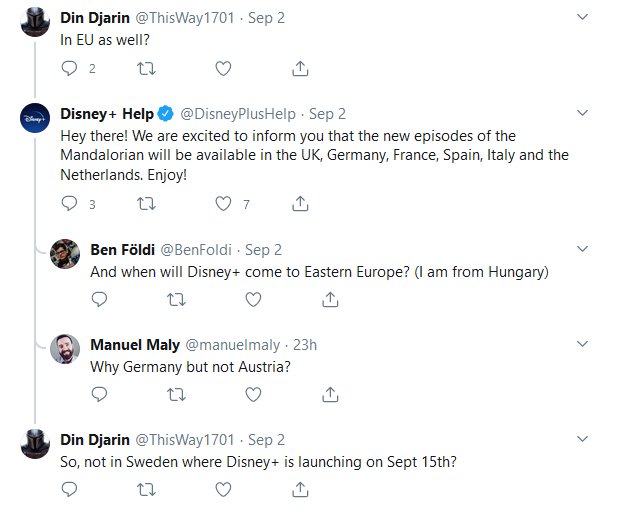This screenshot has height=517, width=623.
Task: Reply to Din Djarin's "In EU as well?" tweet
Action: click(x=69, y=68)
